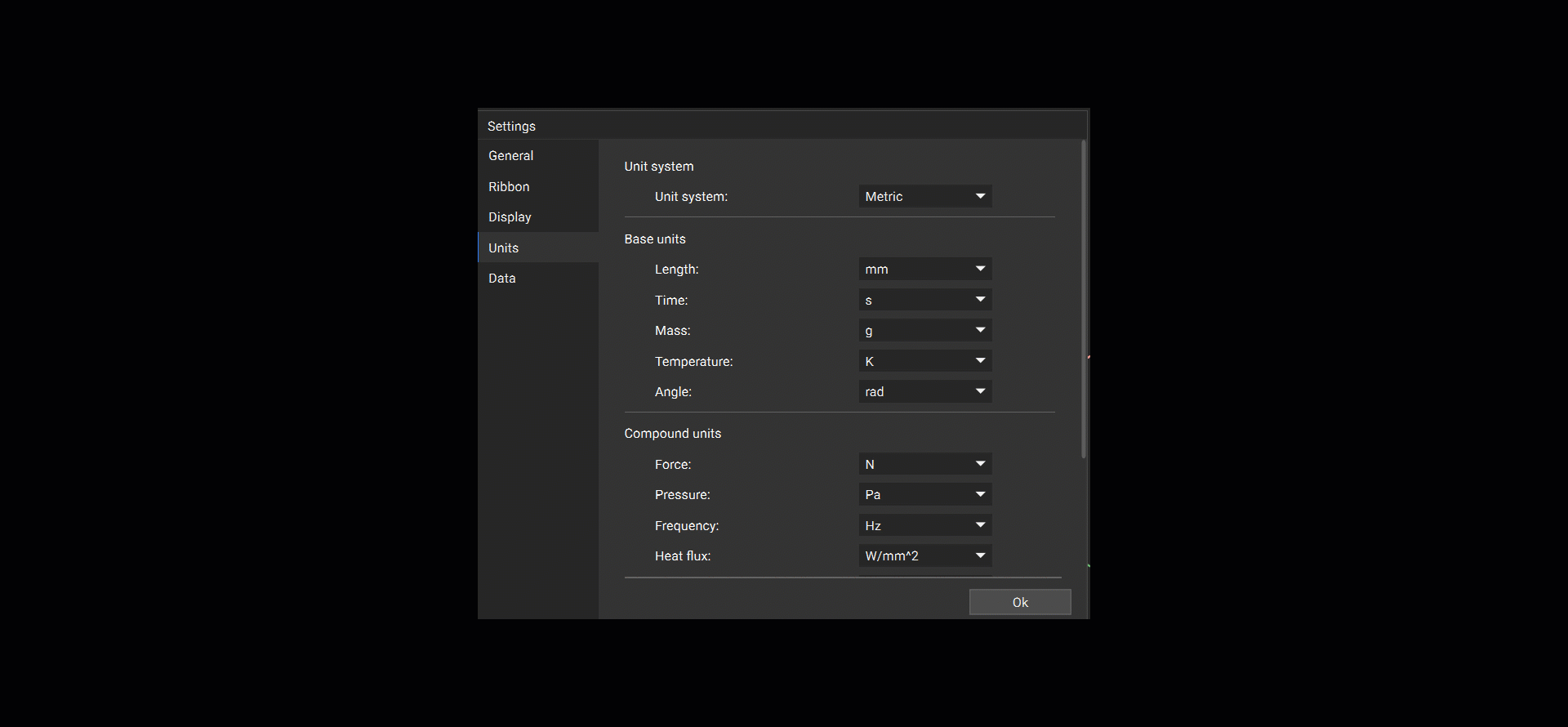Click the Heat flux: label

[683, 555]
